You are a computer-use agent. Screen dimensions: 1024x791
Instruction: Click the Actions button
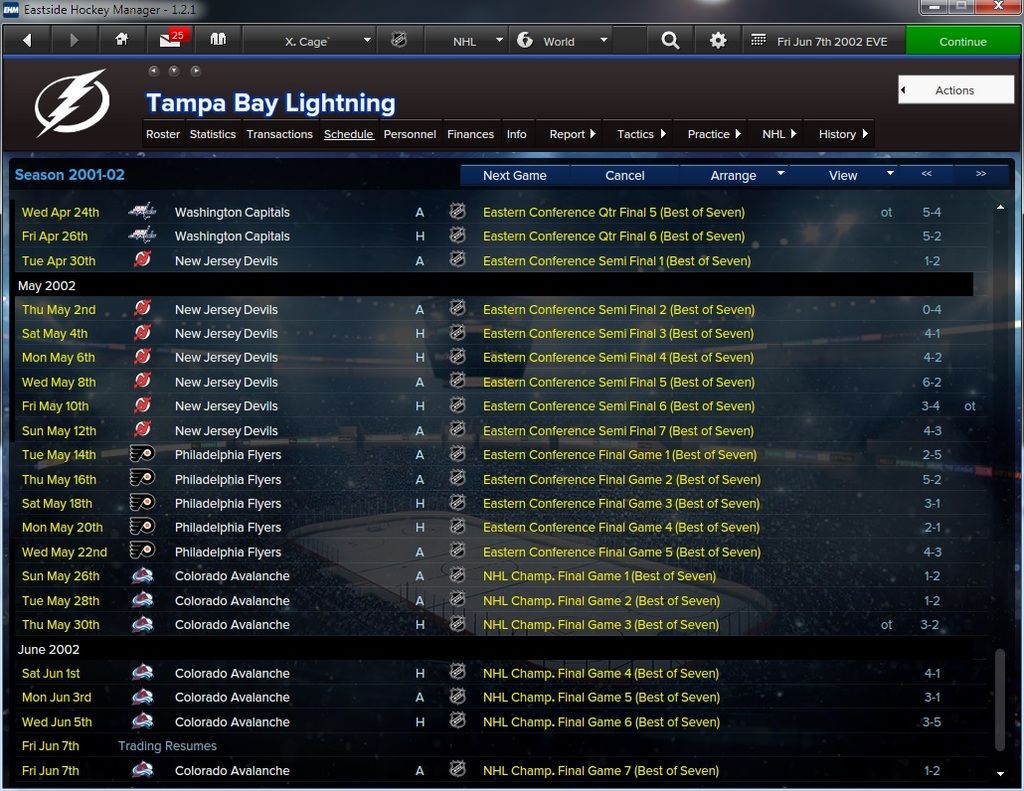click(955, 90)
